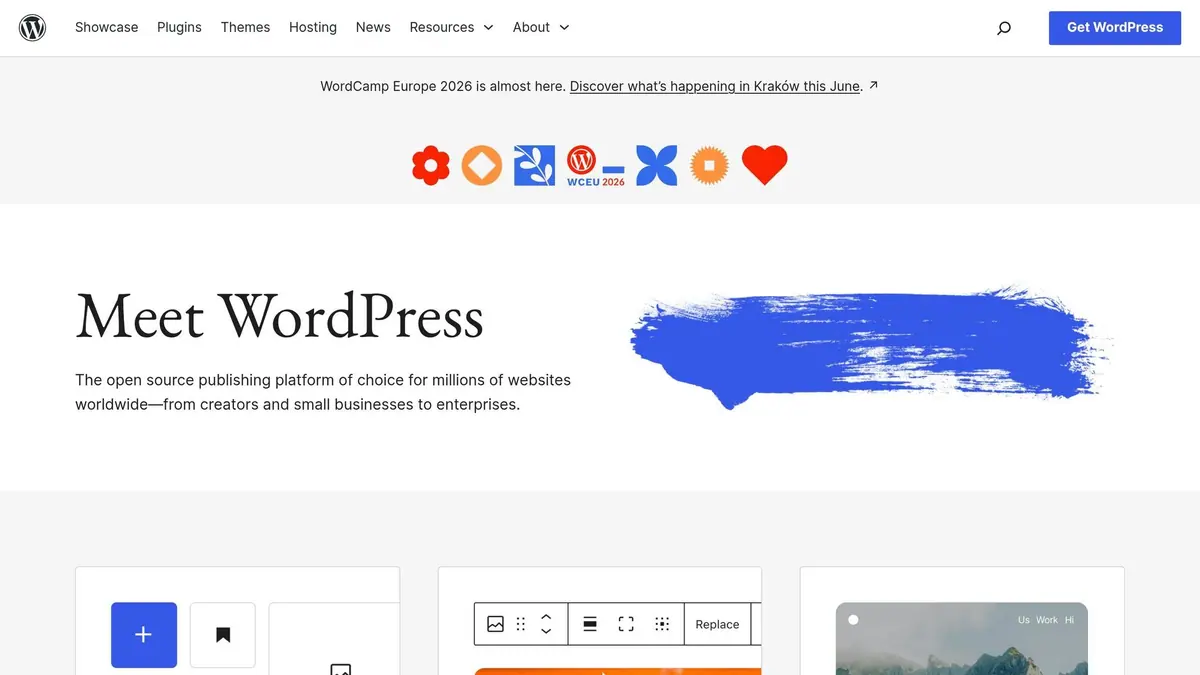The height and width of the screenshot is (675, 1200).
Task: Expand the About dropdown menu
Action: pos(541,27)
